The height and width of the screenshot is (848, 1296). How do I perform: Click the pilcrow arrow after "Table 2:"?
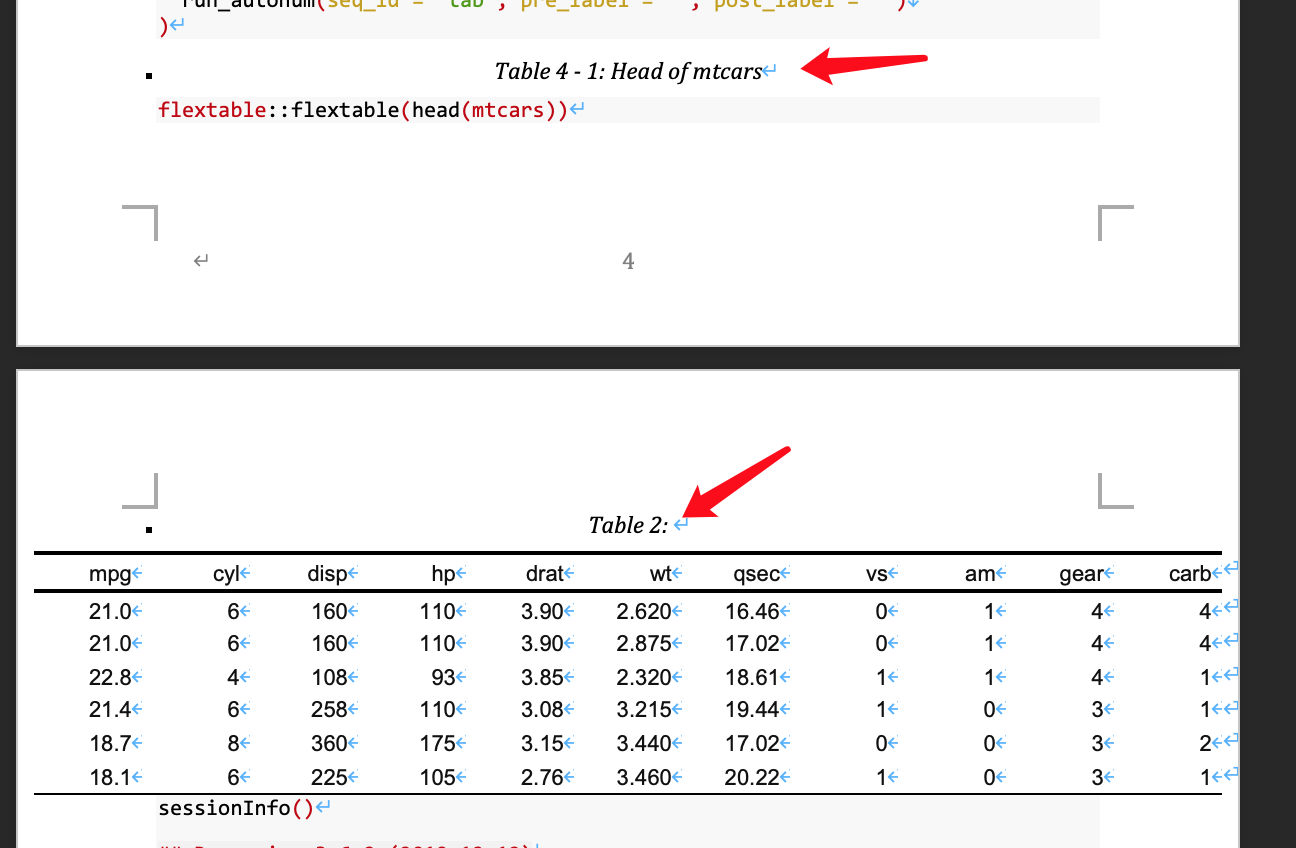681,524
